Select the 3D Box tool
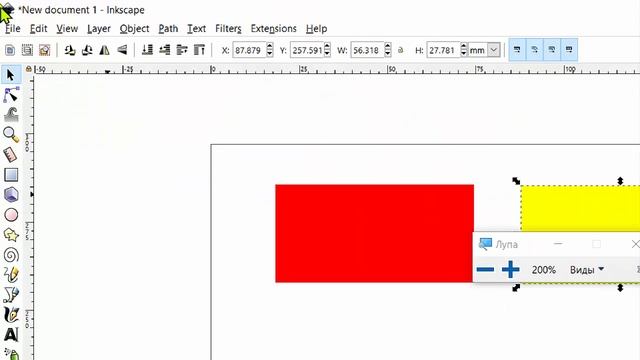 [x=11, y=195]
